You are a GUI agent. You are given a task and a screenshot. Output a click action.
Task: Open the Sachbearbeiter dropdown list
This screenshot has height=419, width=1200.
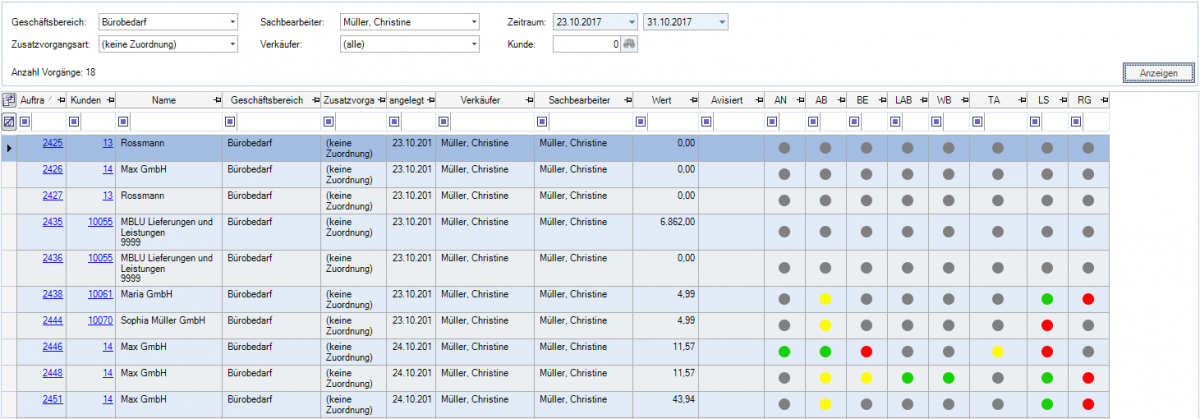pyautogui.click(x=473, y=21)
